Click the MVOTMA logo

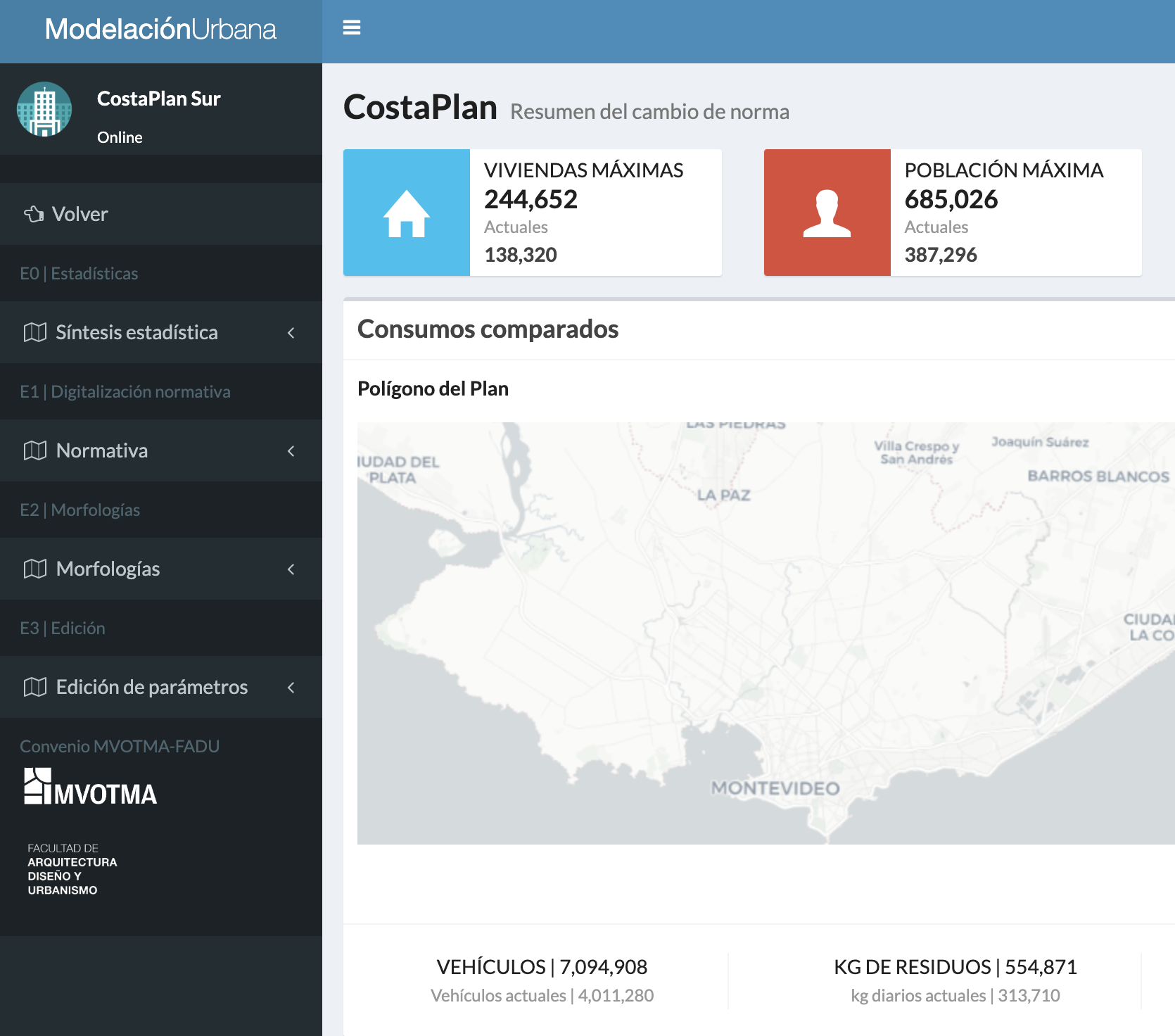[x=91, y=788]
